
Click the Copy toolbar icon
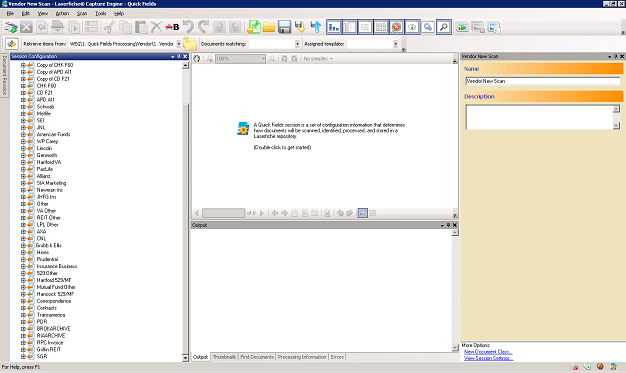coord(125,27)
